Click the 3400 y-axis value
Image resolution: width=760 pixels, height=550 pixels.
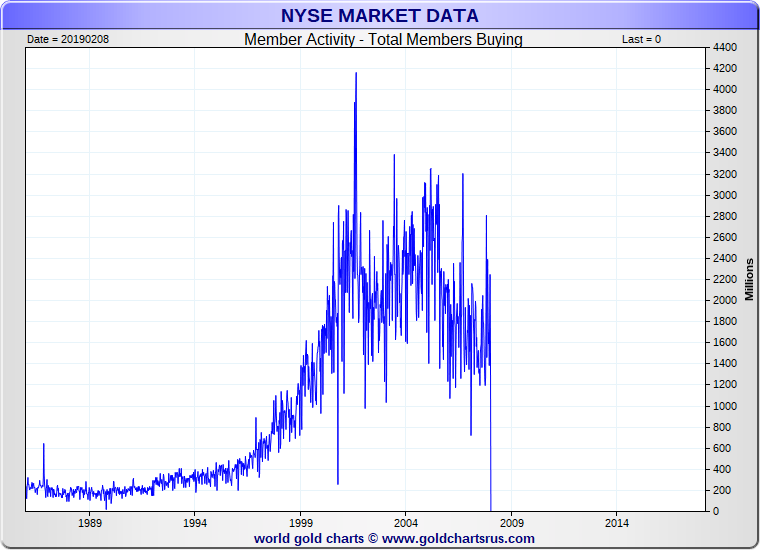[x=725, y=152]
